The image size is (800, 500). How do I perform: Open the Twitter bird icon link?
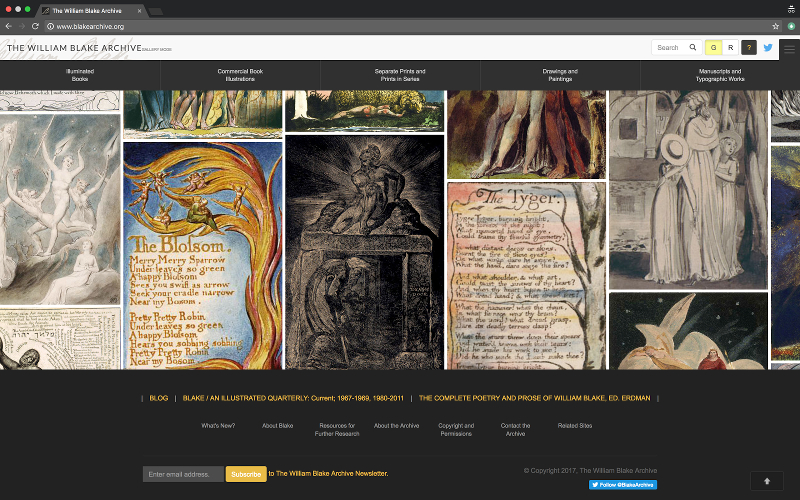point(768,47)
